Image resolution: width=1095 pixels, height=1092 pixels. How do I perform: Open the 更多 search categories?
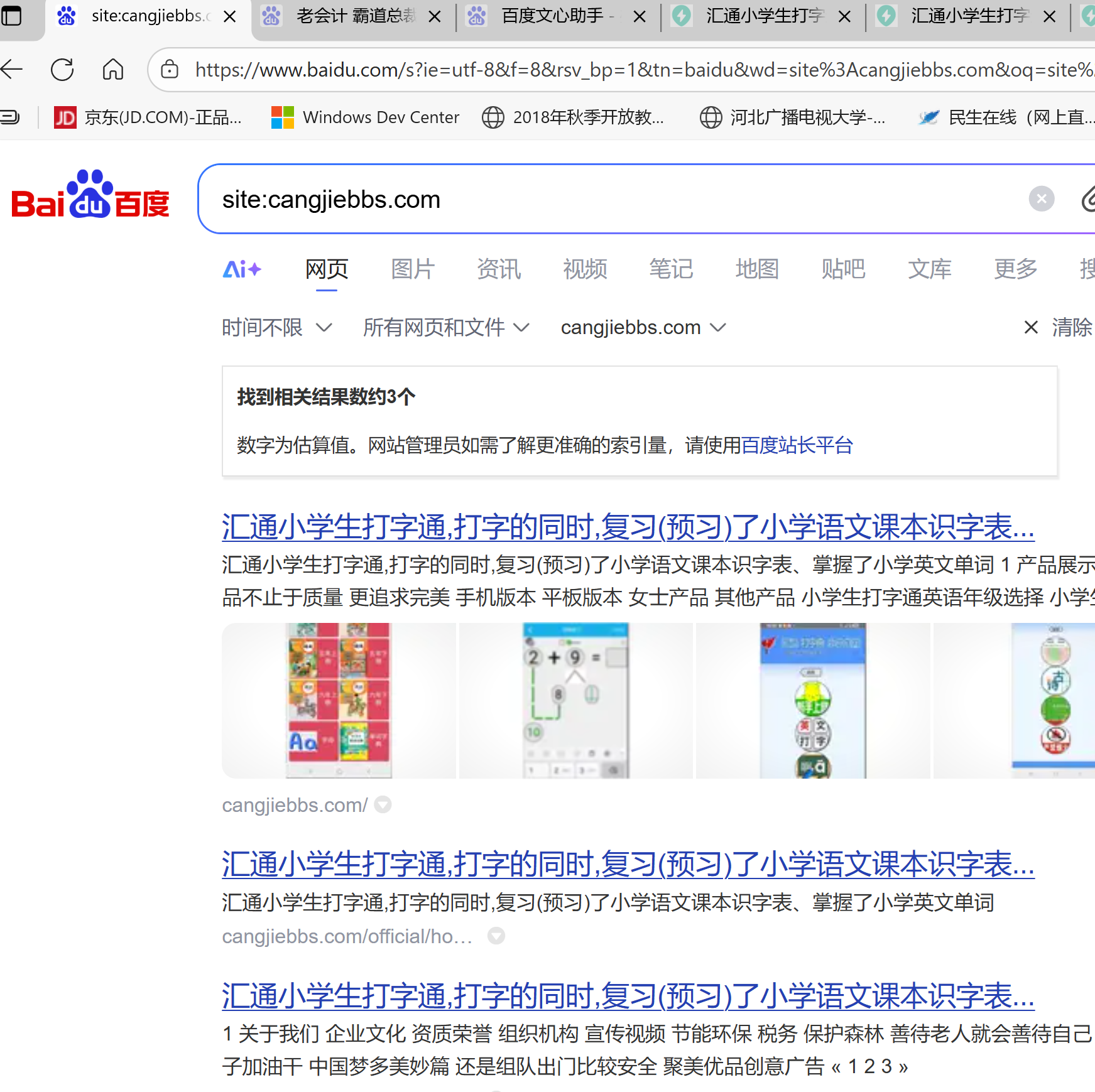point(1016,269)
